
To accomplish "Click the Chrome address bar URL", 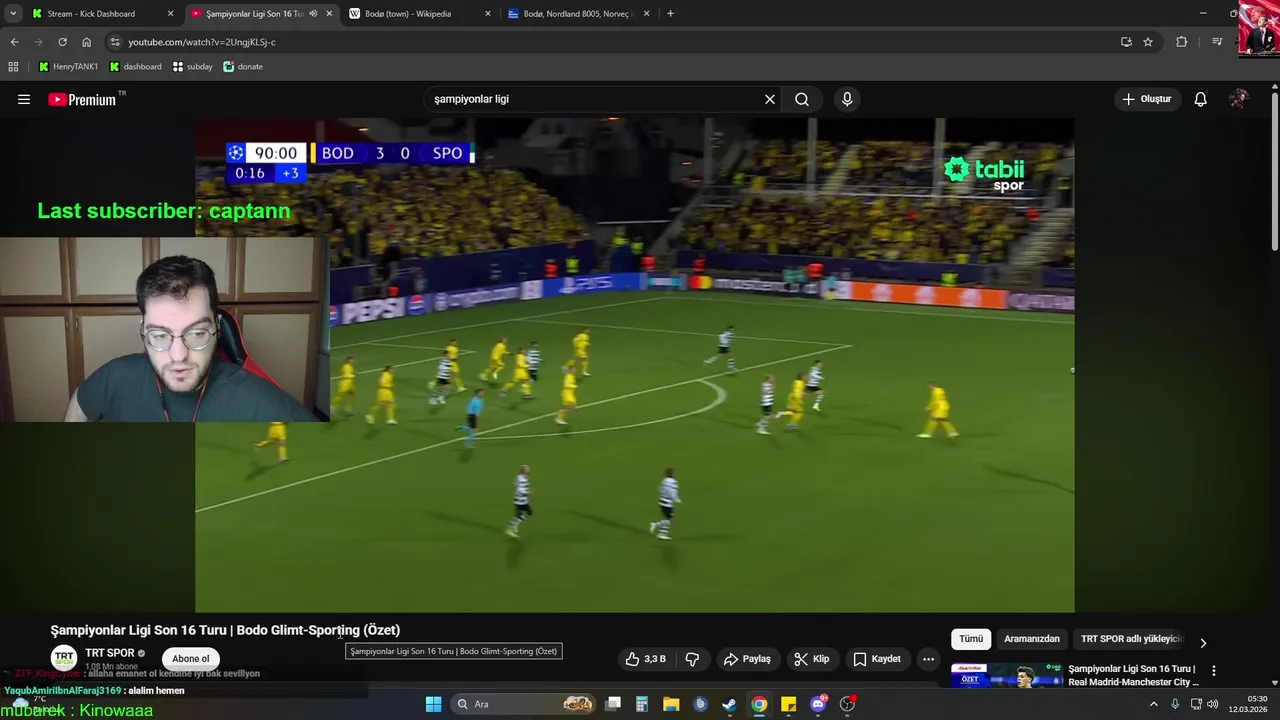I will 200,42.
